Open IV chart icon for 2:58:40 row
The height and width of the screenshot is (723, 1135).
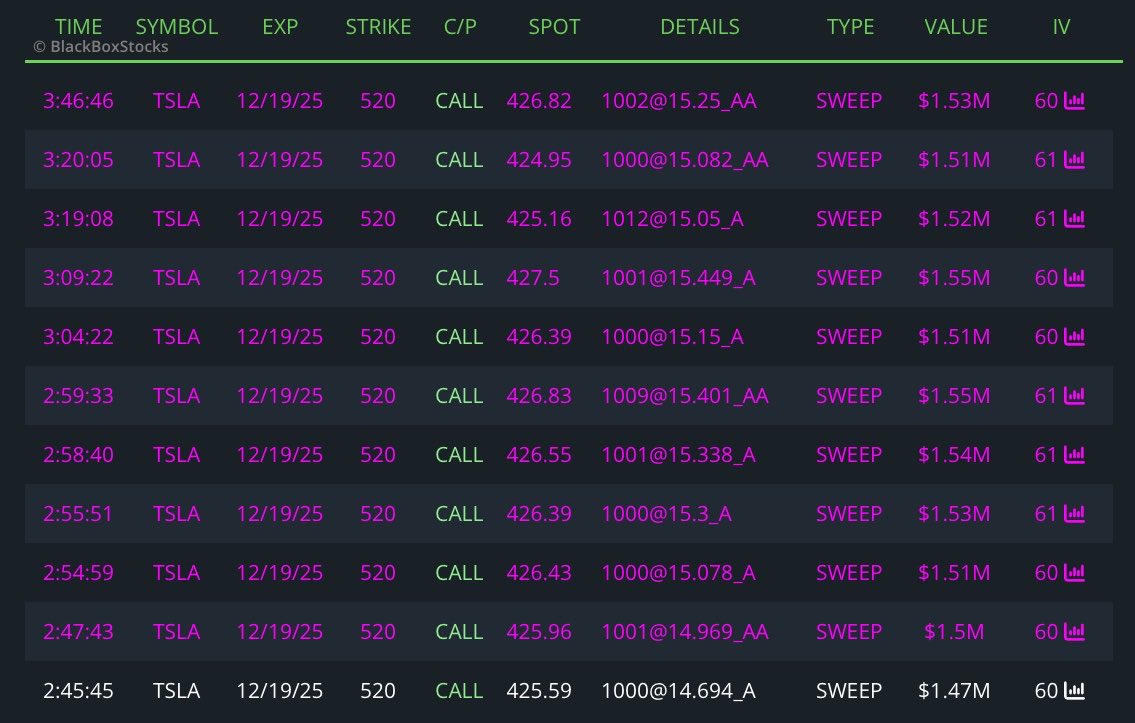click(x=1074, y=454)
